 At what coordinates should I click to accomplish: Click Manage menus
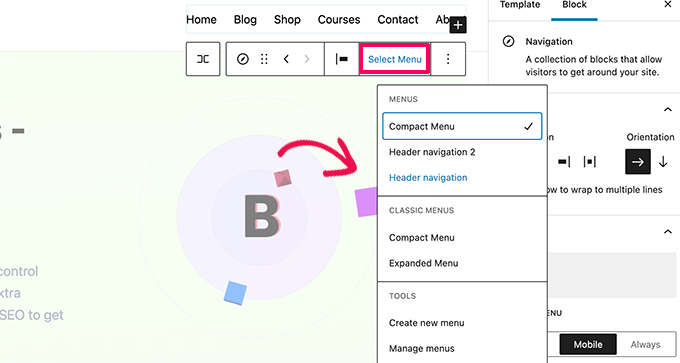pos(422,348)
